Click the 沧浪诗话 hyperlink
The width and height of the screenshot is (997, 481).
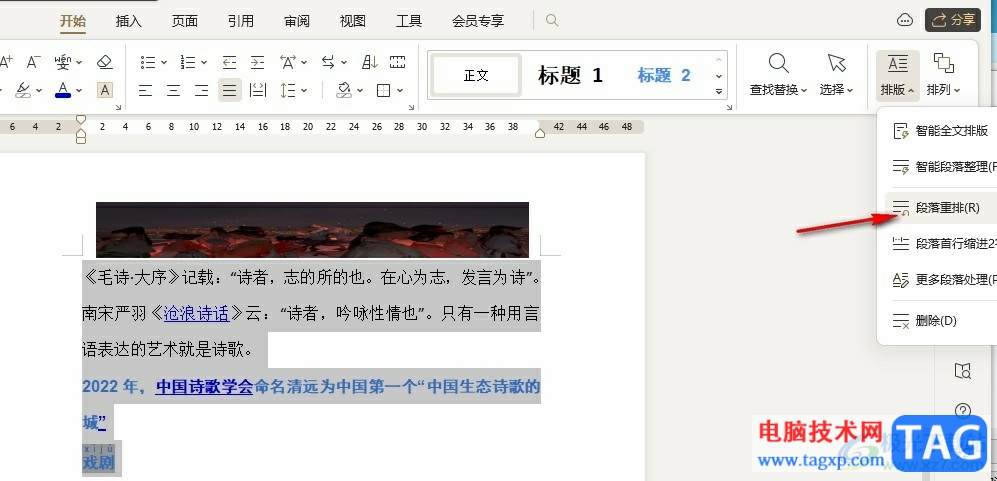pyautogui.click(x=196, y=314)
